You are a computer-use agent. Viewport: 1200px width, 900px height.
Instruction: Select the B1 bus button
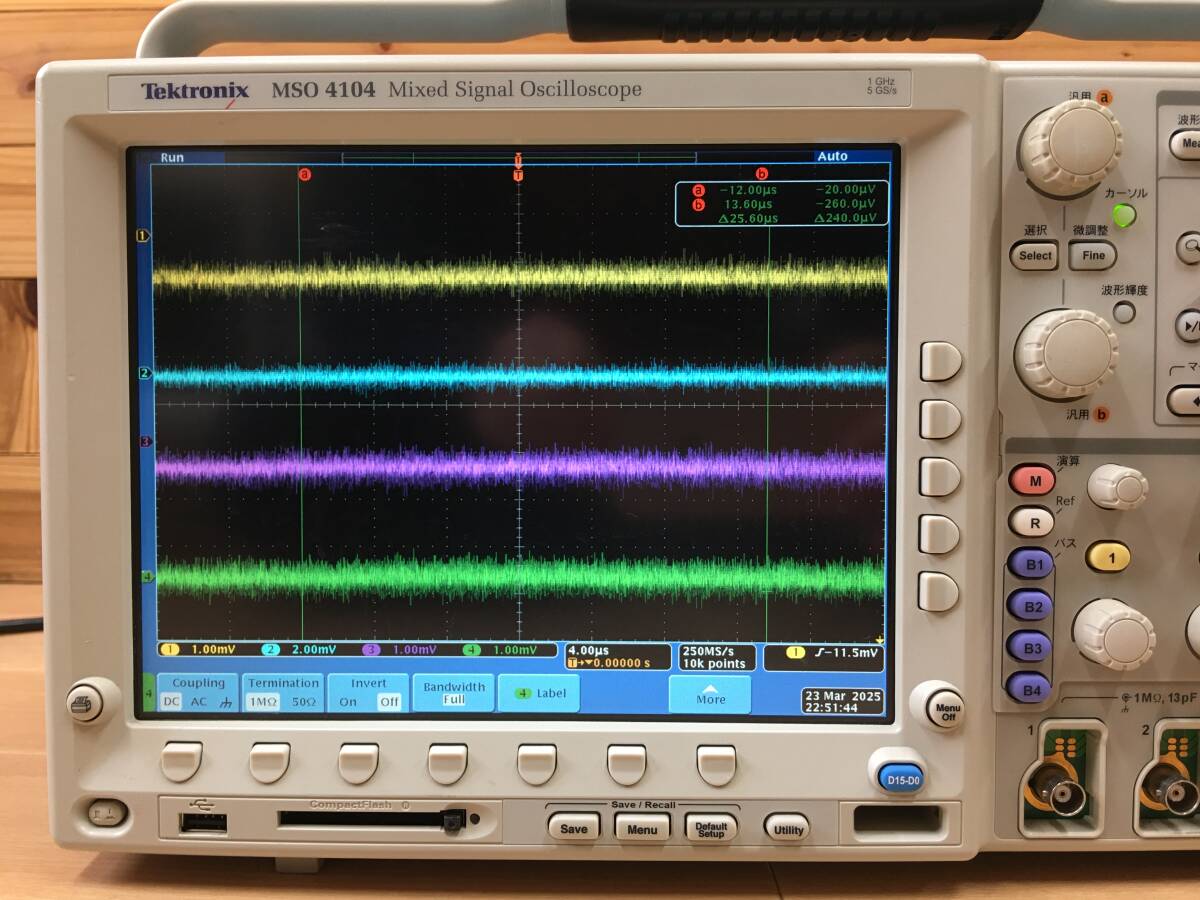point(1031,564)
